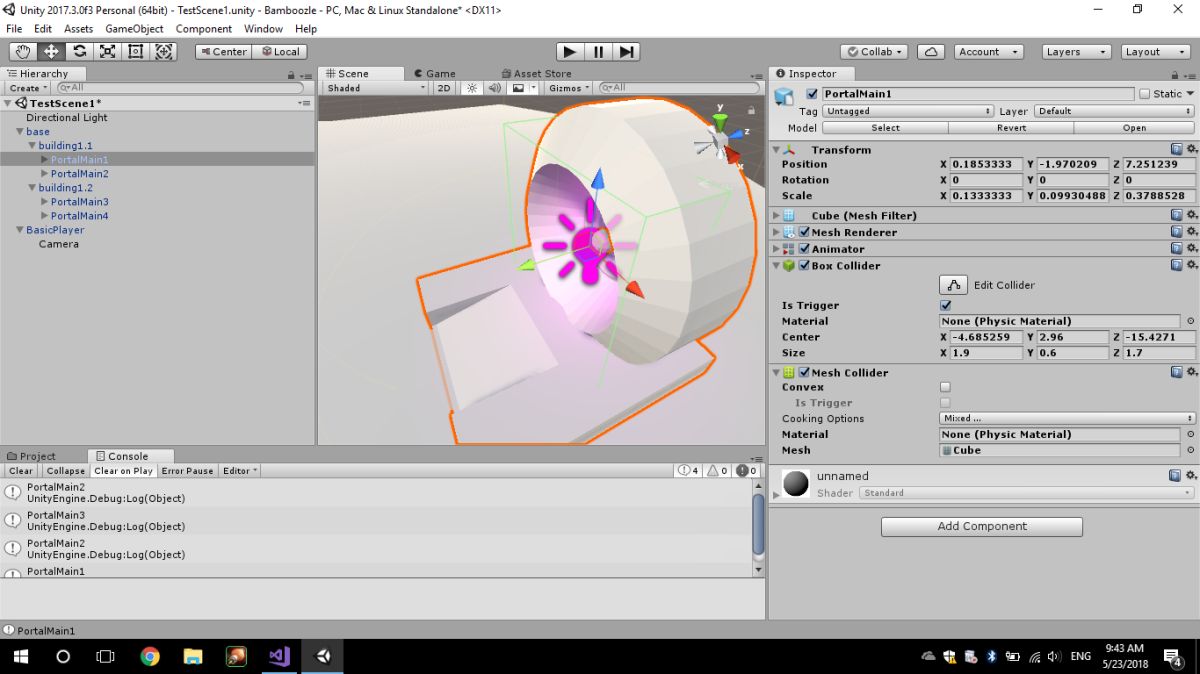Image resolution: width=1200 pixels, height=674 pixels.
Task: Open the Gizmos dropdown
Action: click(x=570, y=88)
